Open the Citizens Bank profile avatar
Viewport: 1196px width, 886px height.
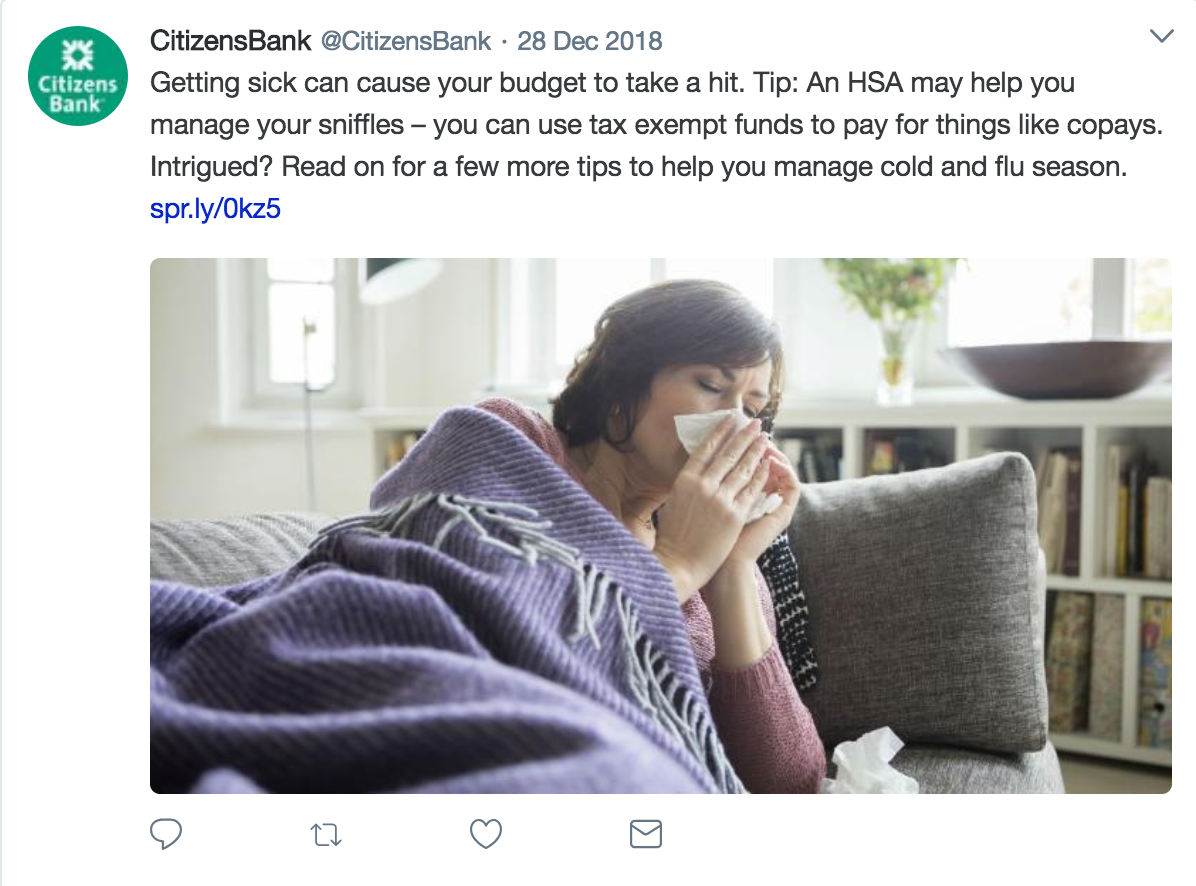point(78,76)
